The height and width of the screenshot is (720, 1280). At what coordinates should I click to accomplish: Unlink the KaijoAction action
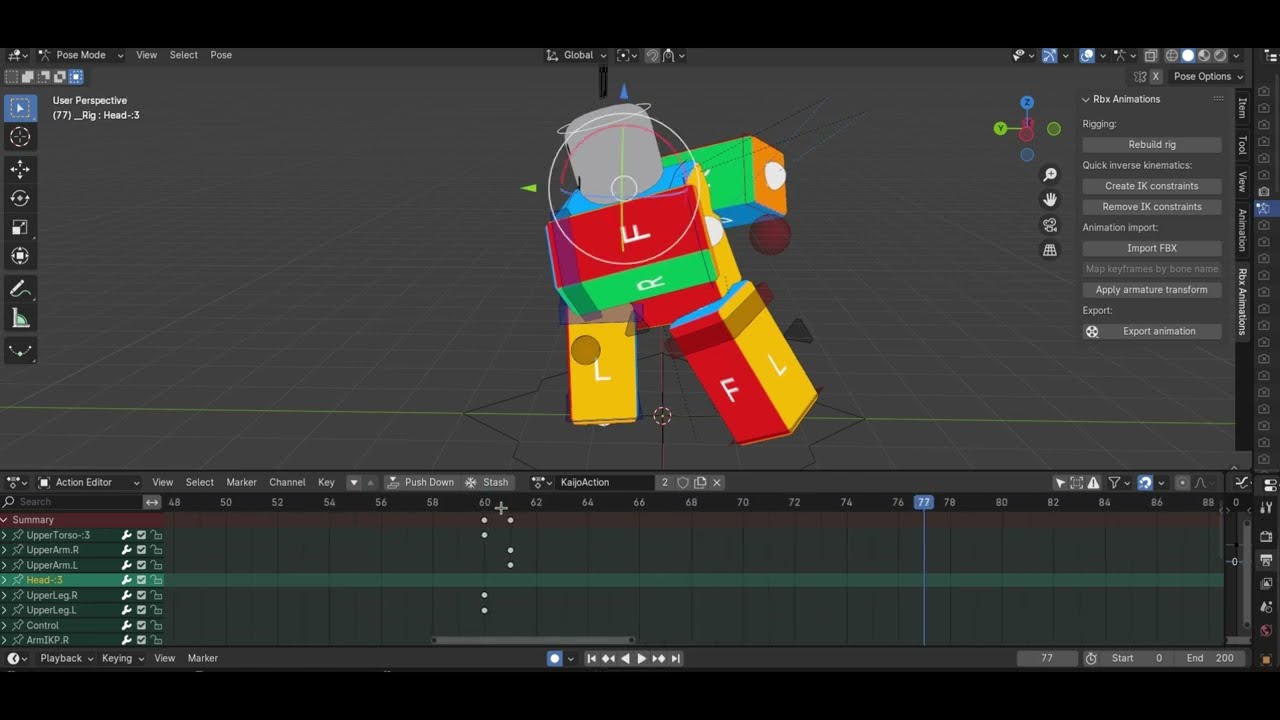tap(717, 482)
